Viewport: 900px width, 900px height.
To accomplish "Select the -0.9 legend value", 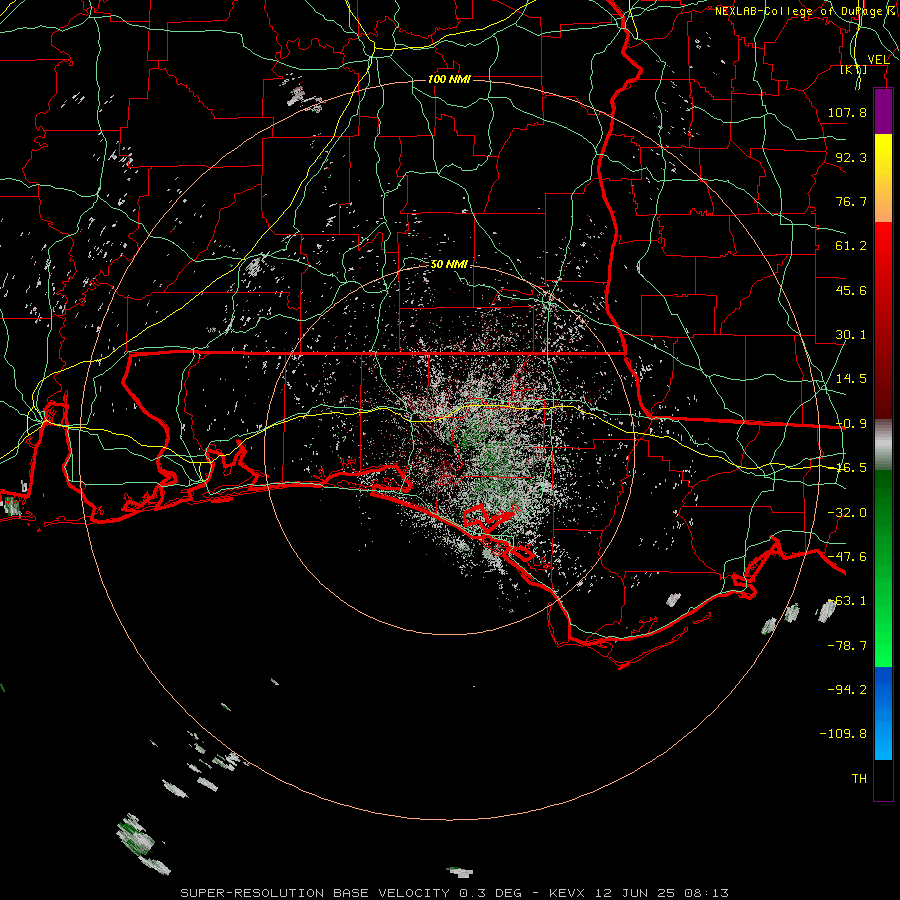I will pos(852,424).
